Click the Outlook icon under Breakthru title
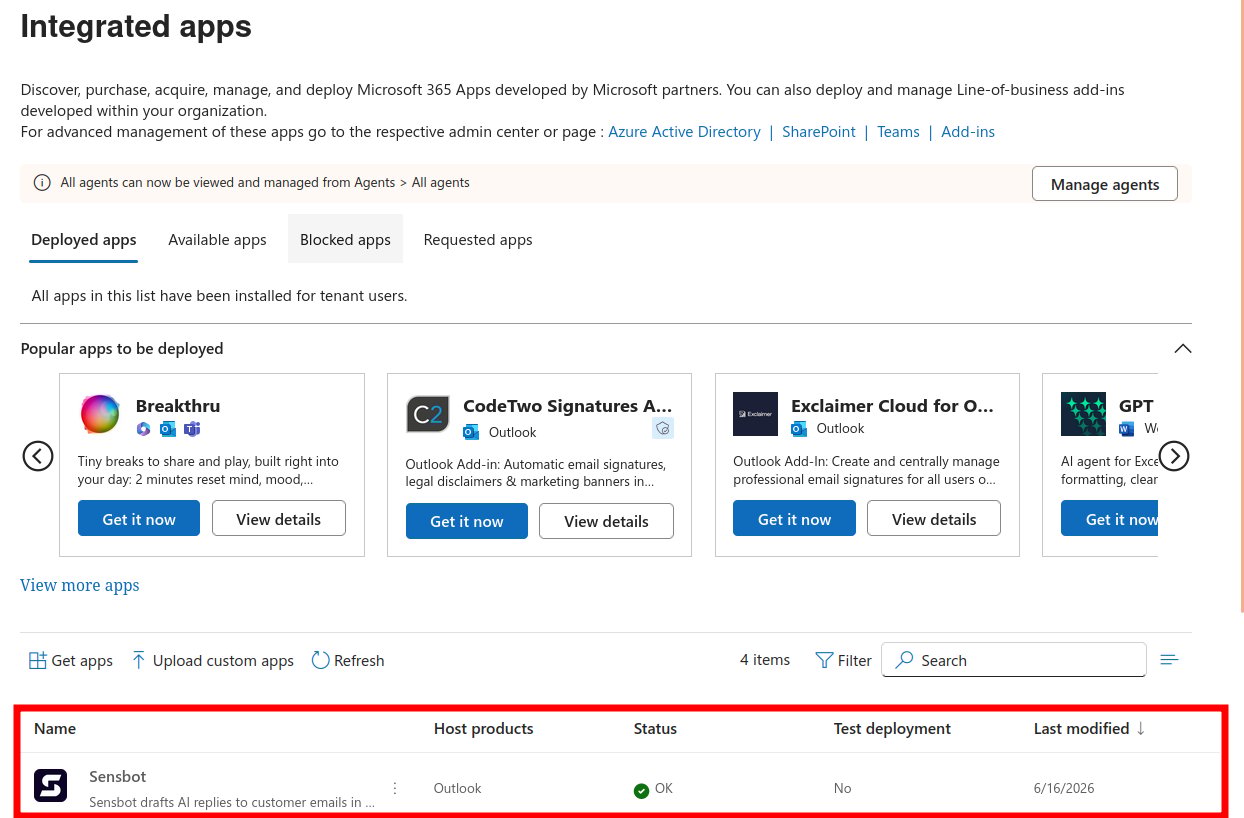1244x818 pixels. [167, 429]
